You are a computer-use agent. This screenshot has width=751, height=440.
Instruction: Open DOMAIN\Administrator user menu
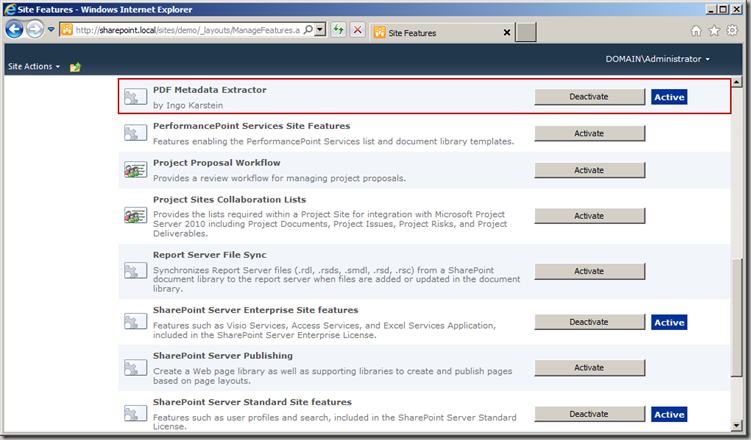657,59
